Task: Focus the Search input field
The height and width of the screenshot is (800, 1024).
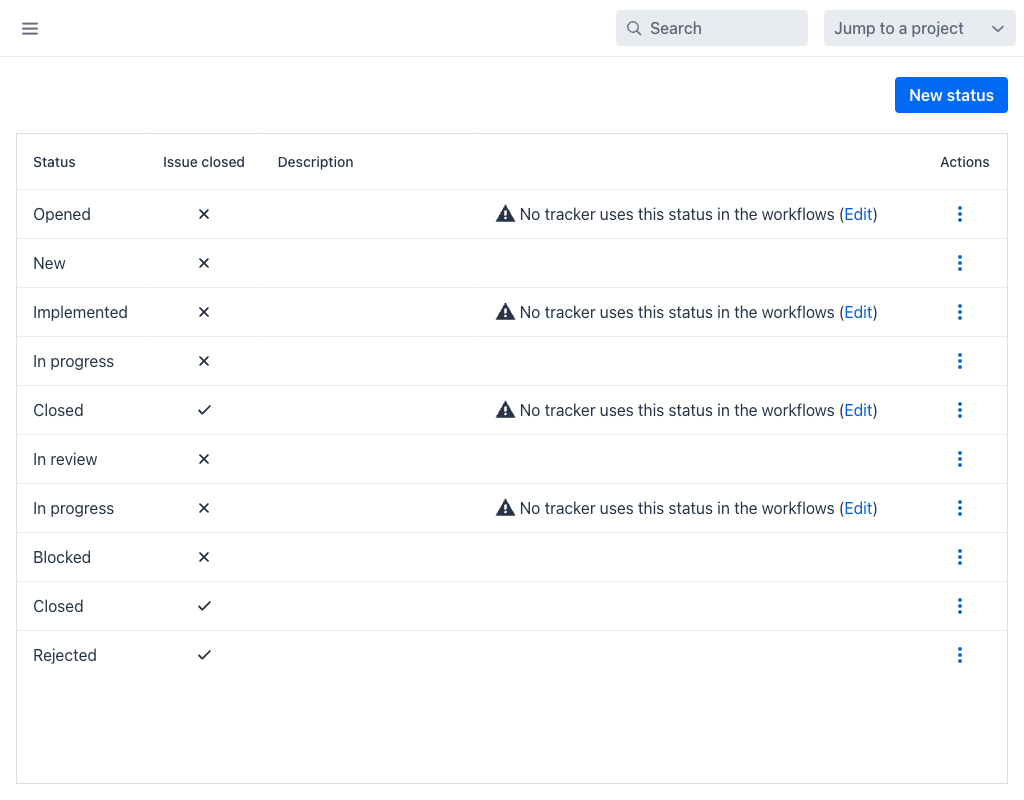Action: (711, 28)
